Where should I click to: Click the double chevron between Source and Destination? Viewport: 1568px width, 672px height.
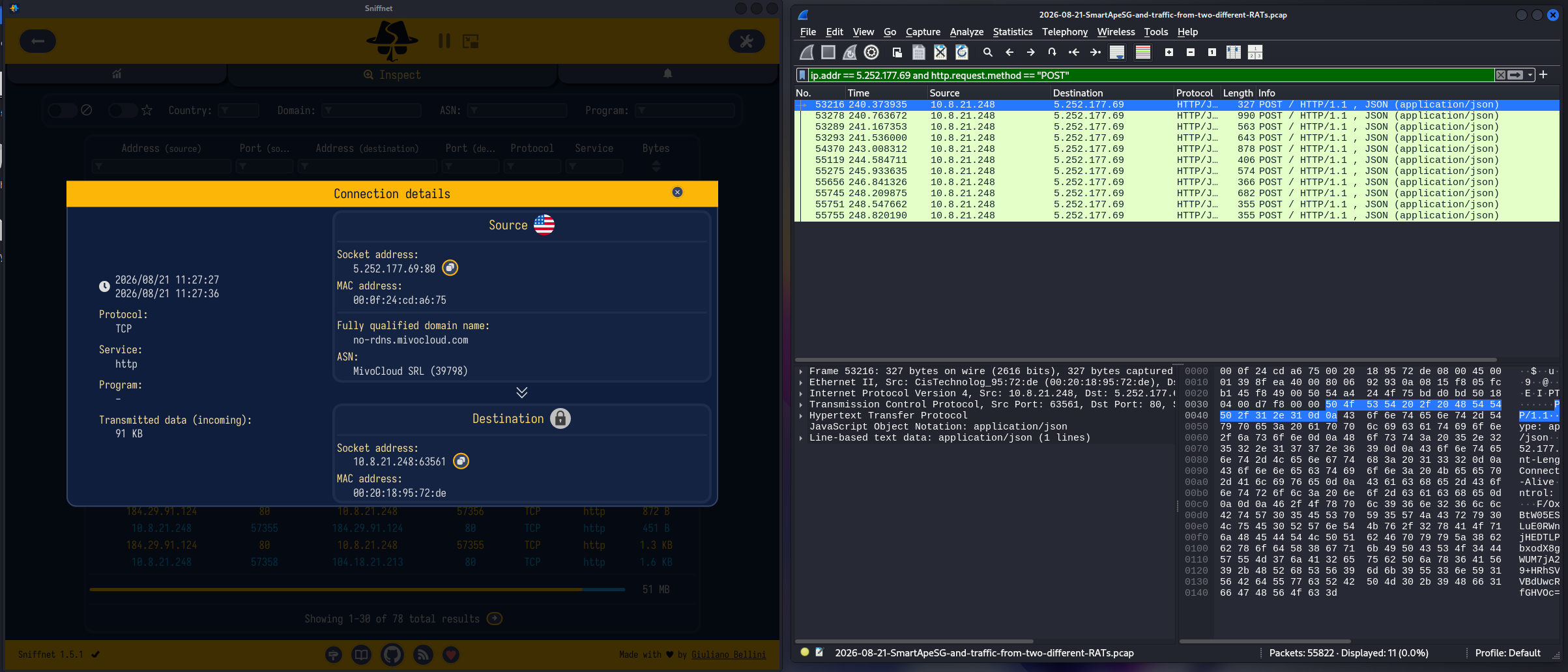(522, 392)
